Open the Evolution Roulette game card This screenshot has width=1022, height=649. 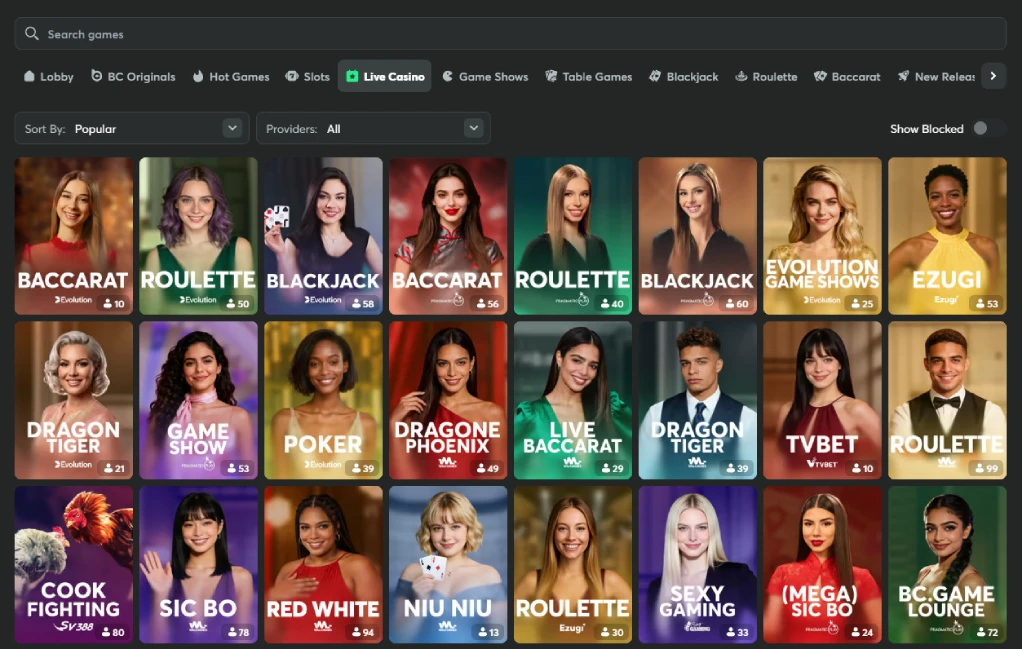(x=198, y=236)
